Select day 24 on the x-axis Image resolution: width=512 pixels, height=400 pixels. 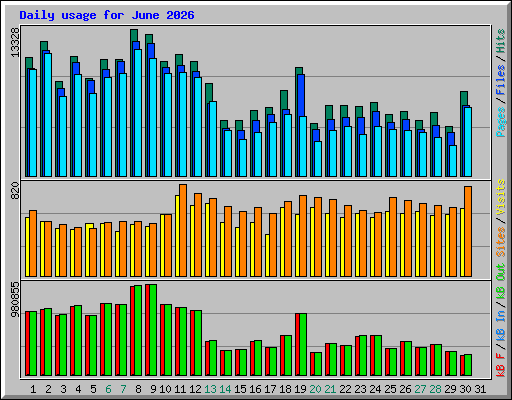[375, 389]
